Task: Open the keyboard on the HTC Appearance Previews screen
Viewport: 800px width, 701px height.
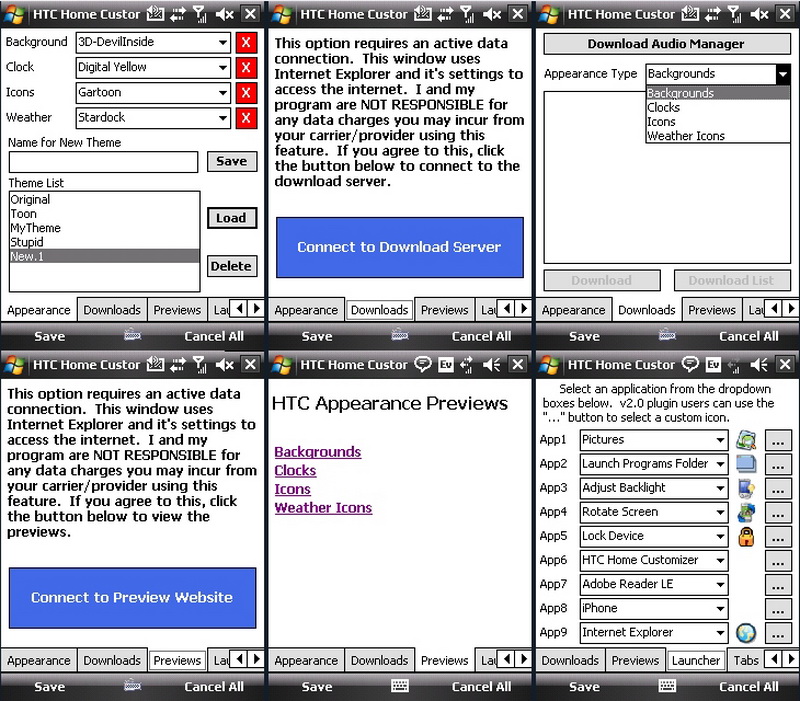Action: (399, 686)
